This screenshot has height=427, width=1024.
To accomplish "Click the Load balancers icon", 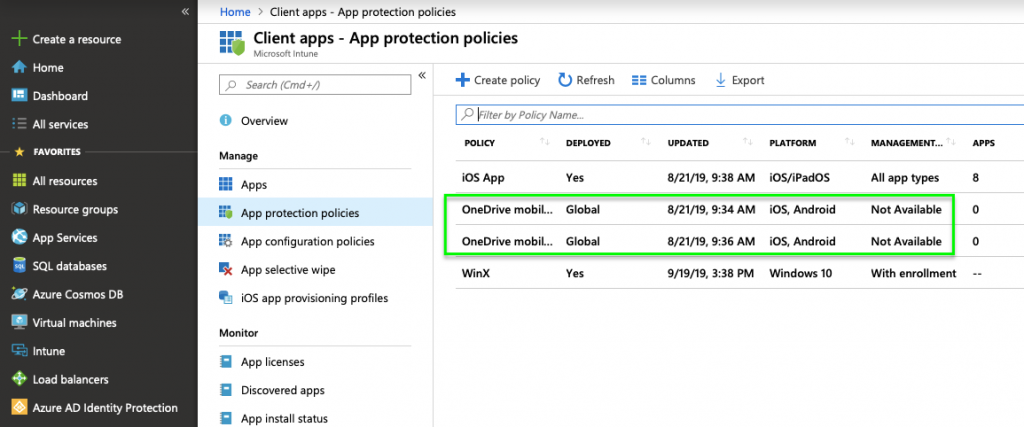I will coord(18,379).
